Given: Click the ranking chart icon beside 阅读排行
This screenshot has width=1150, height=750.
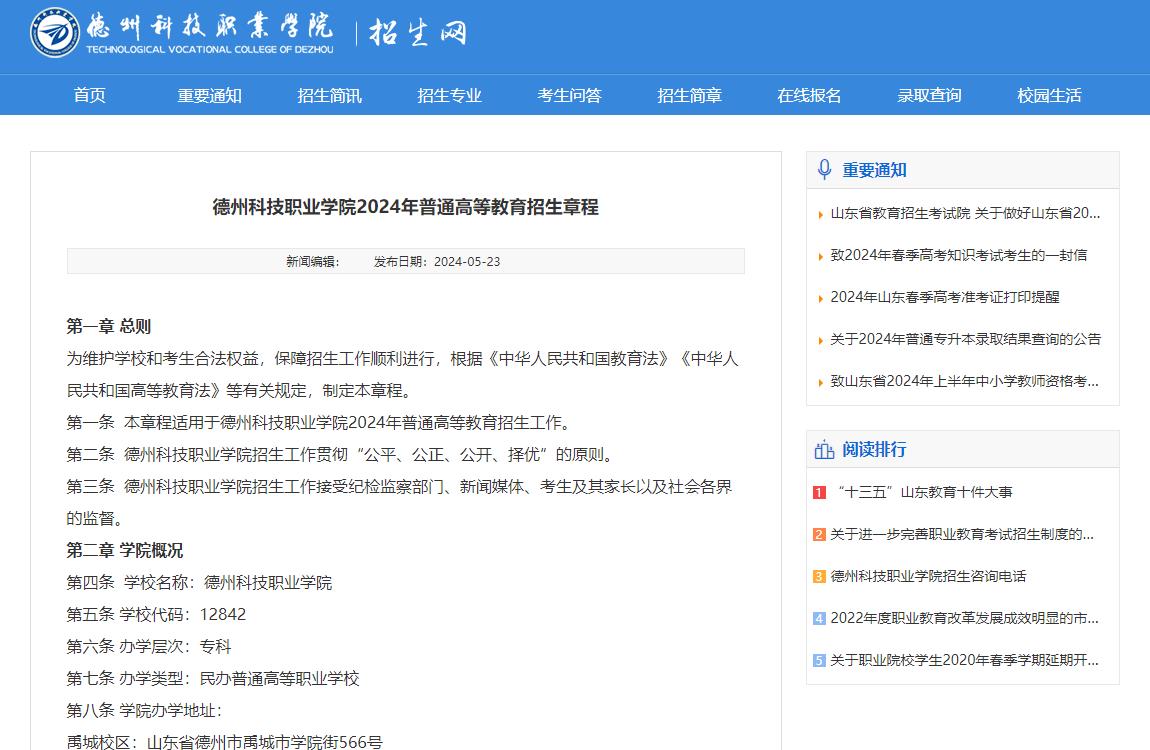Looking at the screenshot, I should [824, 449].
